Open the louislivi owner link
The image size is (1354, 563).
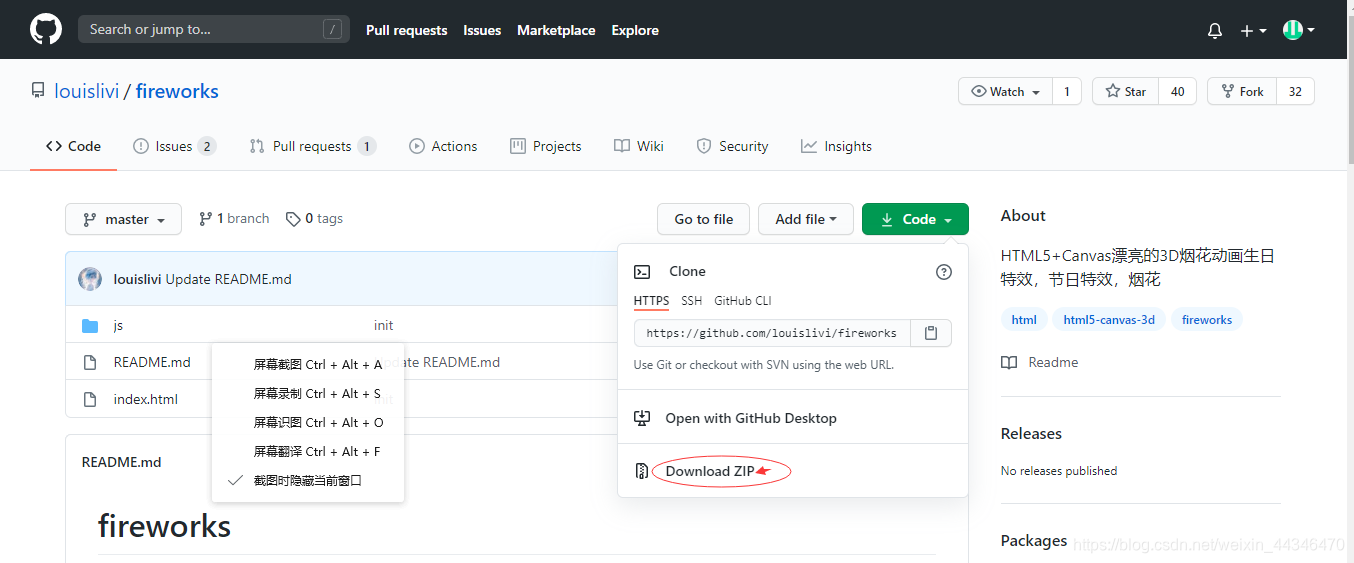click(x=87, y=91)
